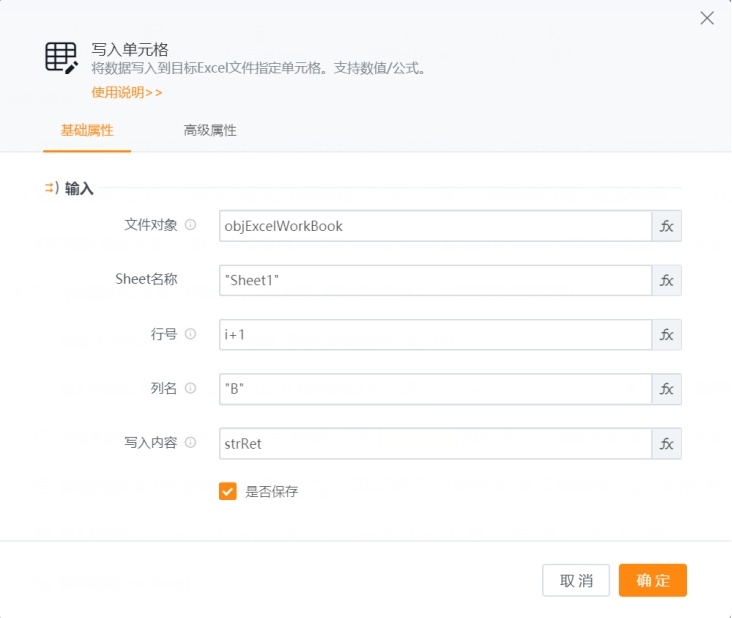Click fx button beside 文件对象 field

click(667, 226)
